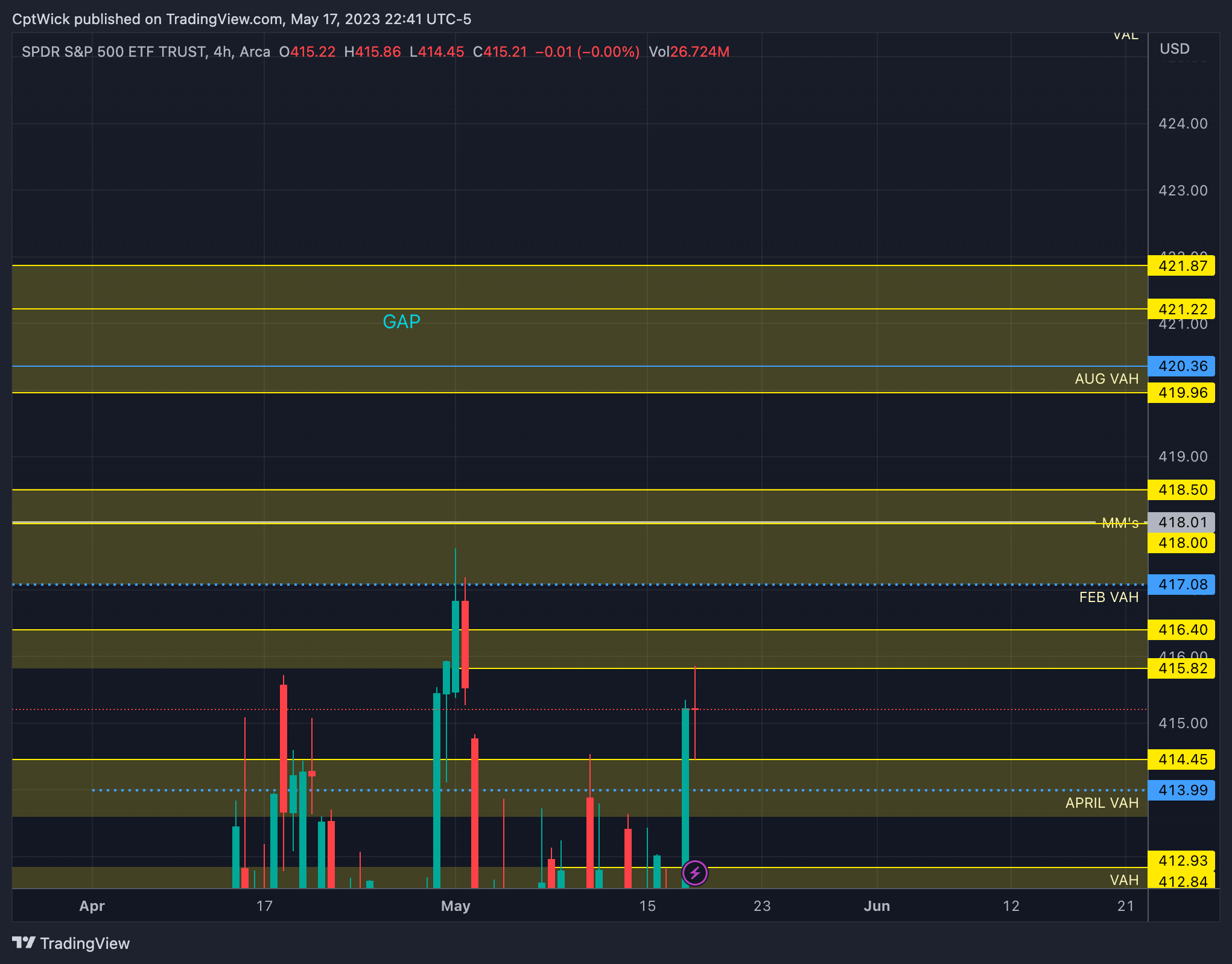This screenshot has height=964, width=1232.
Task: Click the 424.00 price axis value
Action: 1183,124
